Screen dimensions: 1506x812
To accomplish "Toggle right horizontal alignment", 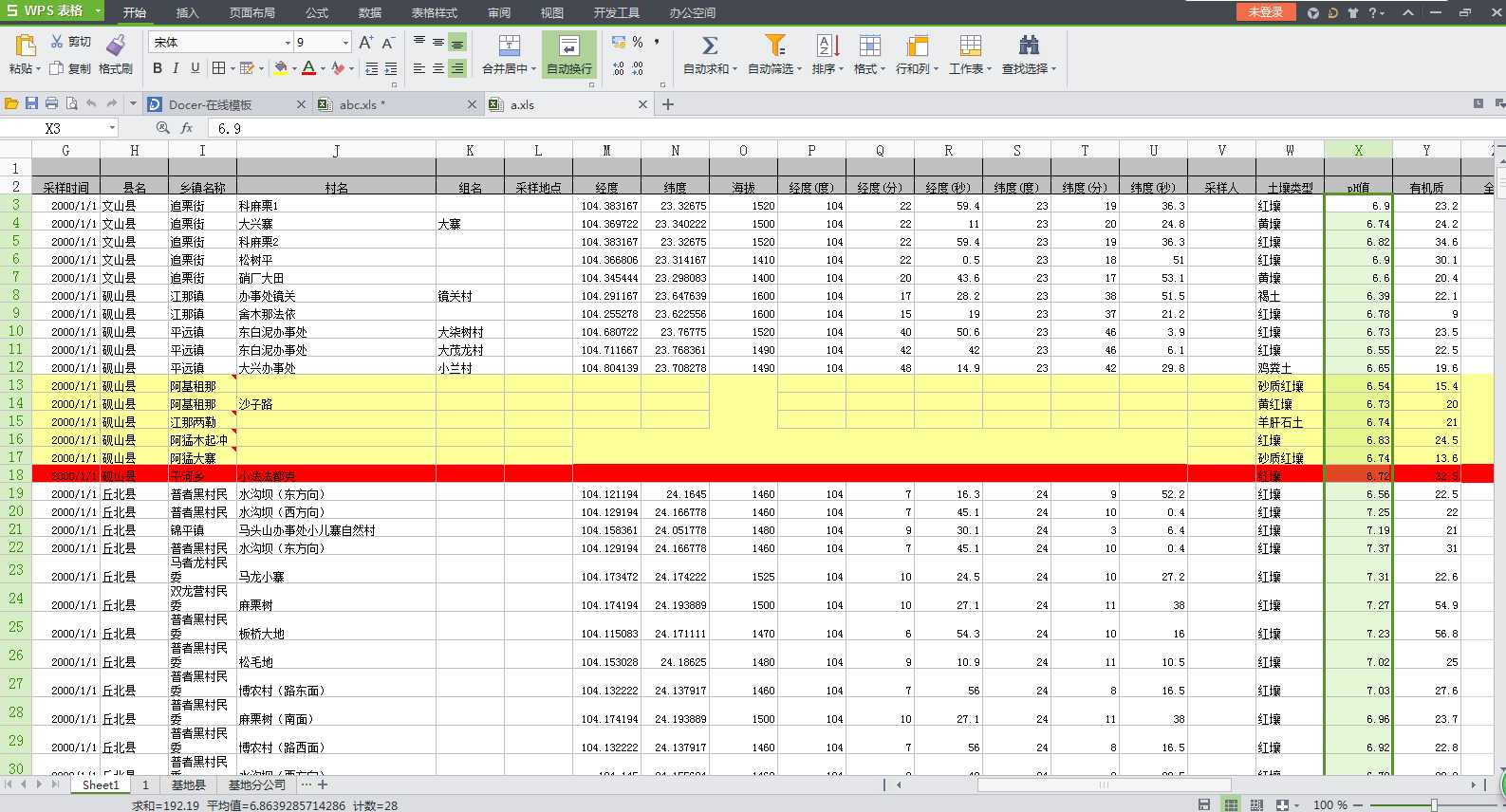I will pyautogui.click(x=457, y=68).
